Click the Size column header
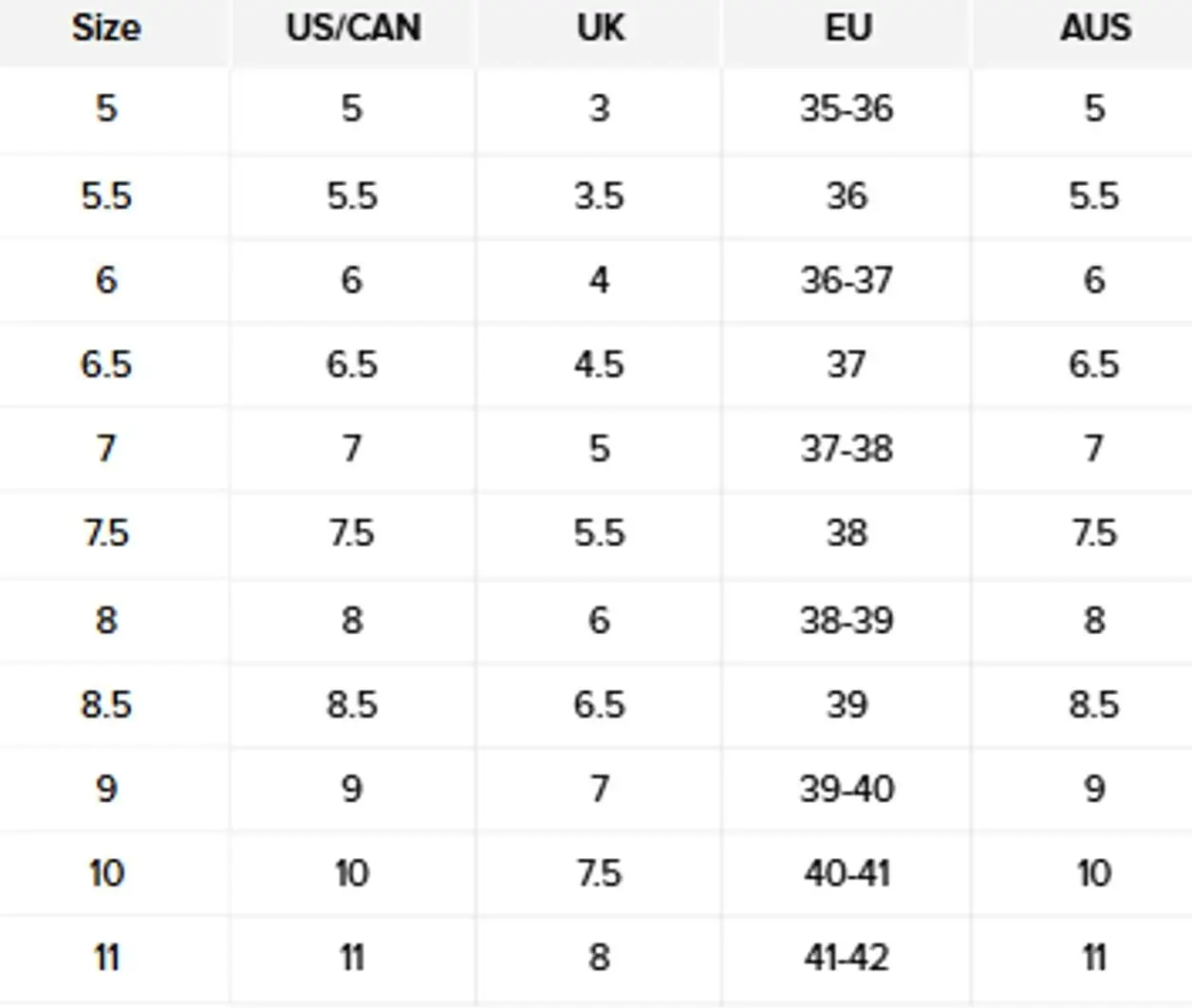Image resolution: width=1192 pixels, height=1008 pixels. (106, 28)
